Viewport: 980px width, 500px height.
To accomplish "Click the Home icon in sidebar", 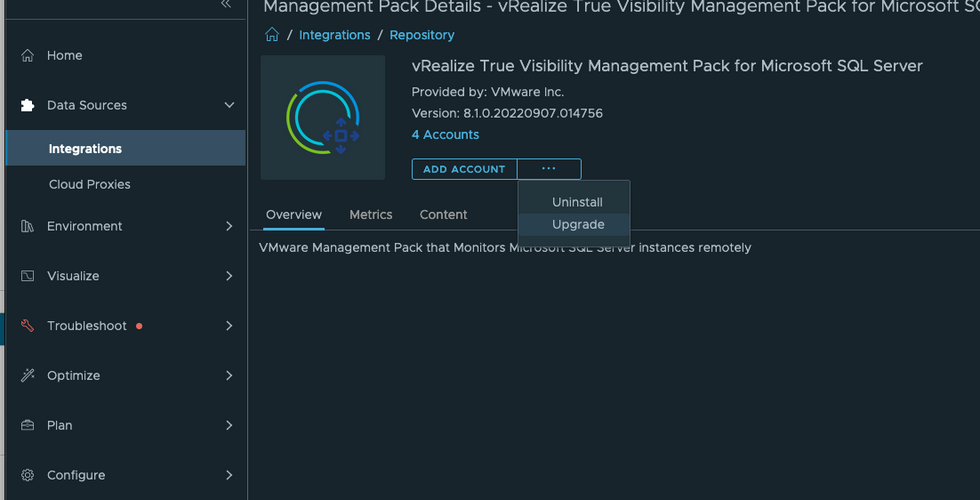I will 28,56.
